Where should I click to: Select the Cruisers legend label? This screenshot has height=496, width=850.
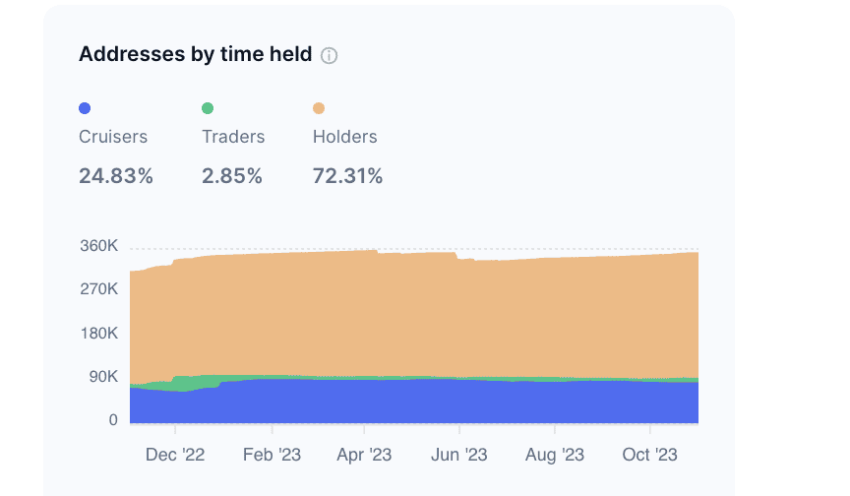coord(113,137)
